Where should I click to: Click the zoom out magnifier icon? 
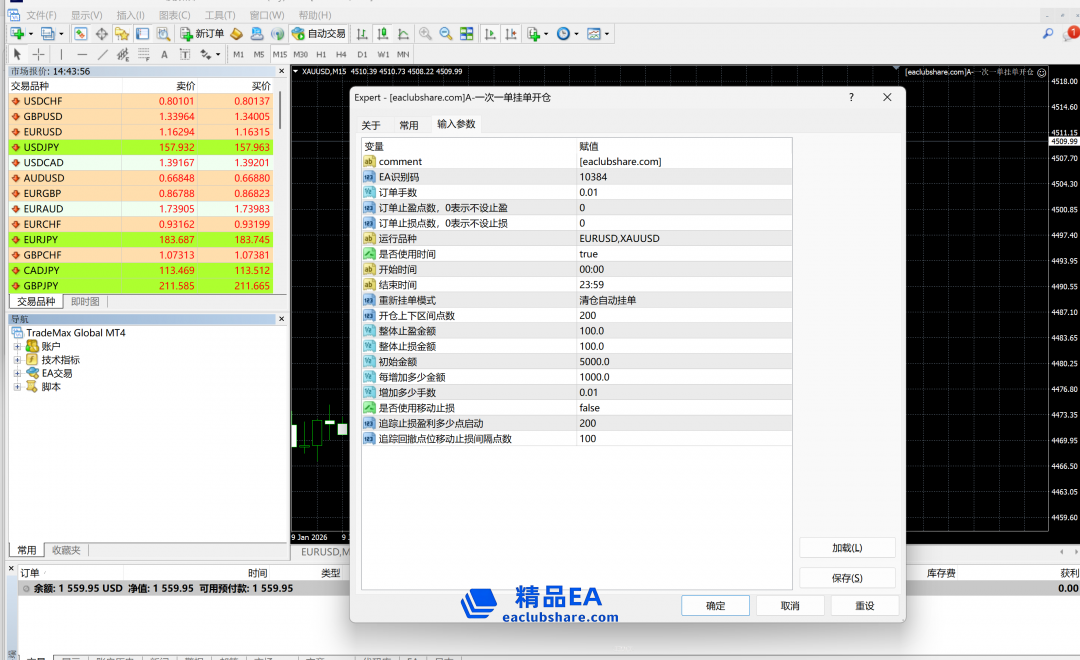(x=445, y=34)
